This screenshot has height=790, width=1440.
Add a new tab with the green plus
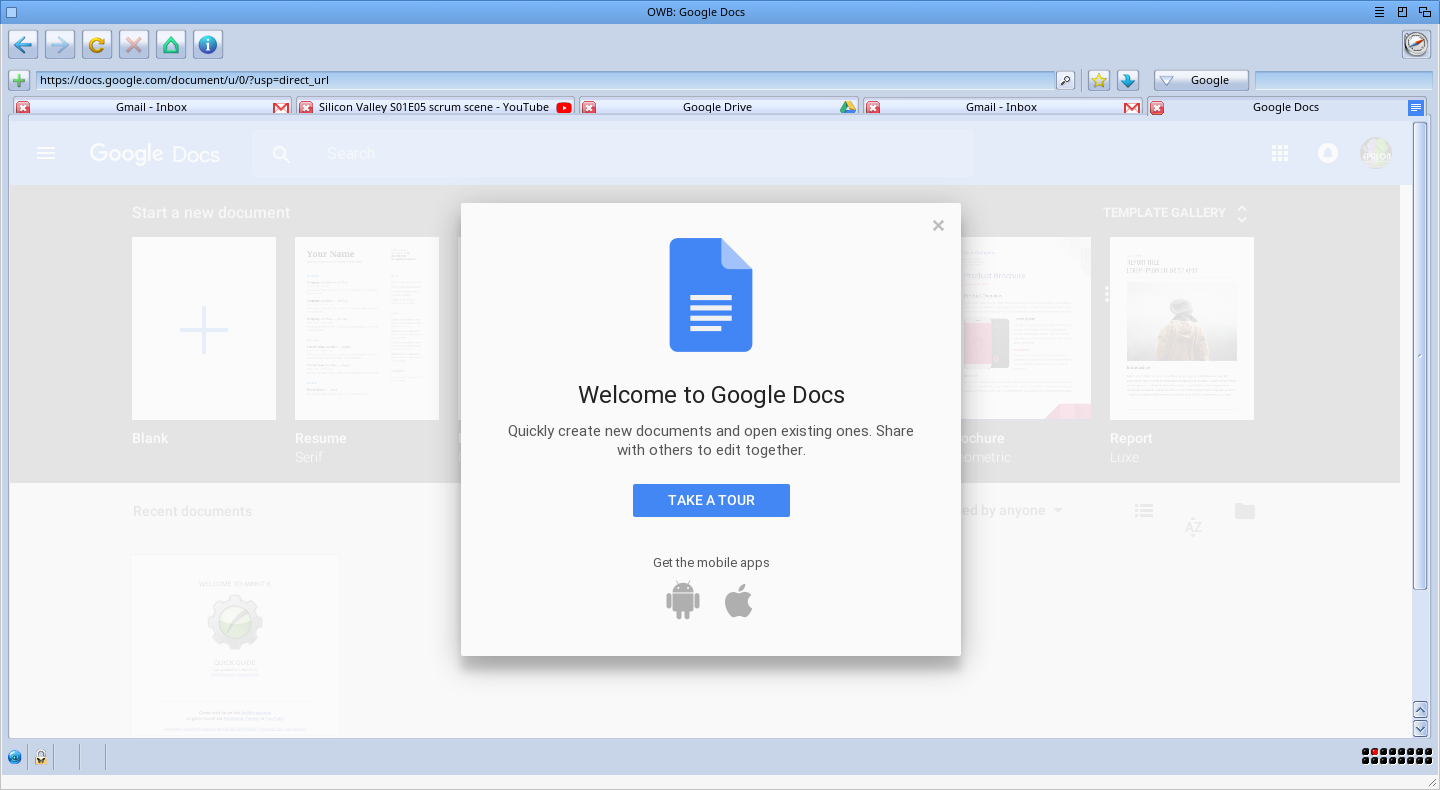pos(18,80)
